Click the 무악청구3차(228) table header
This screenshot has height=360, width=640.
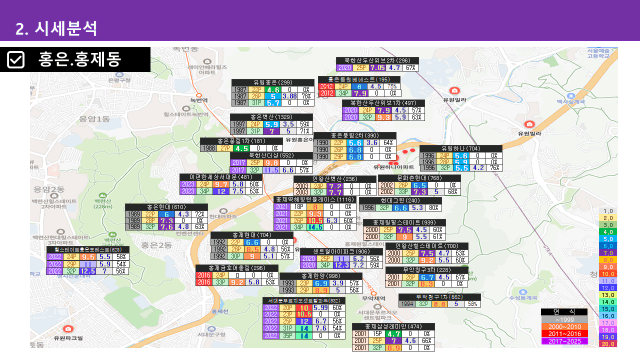(427, 270)
